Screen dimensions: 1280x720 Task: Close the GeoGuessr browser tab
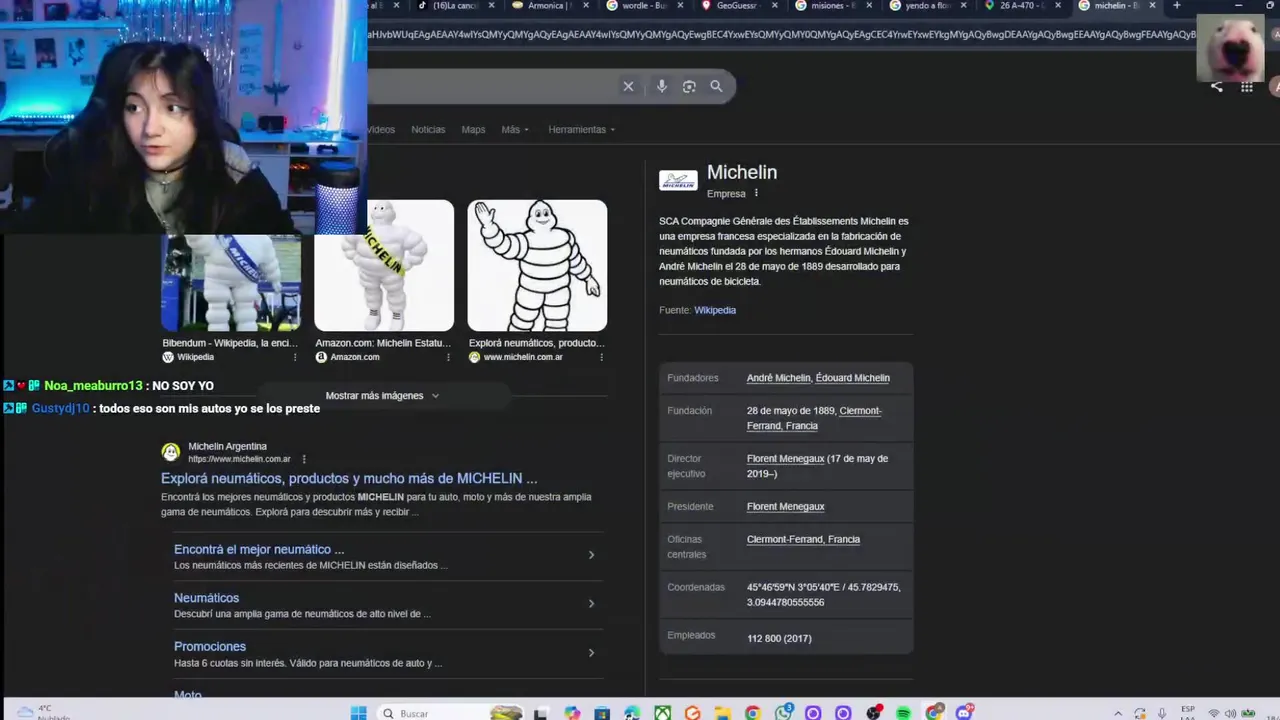coord(774,5)
